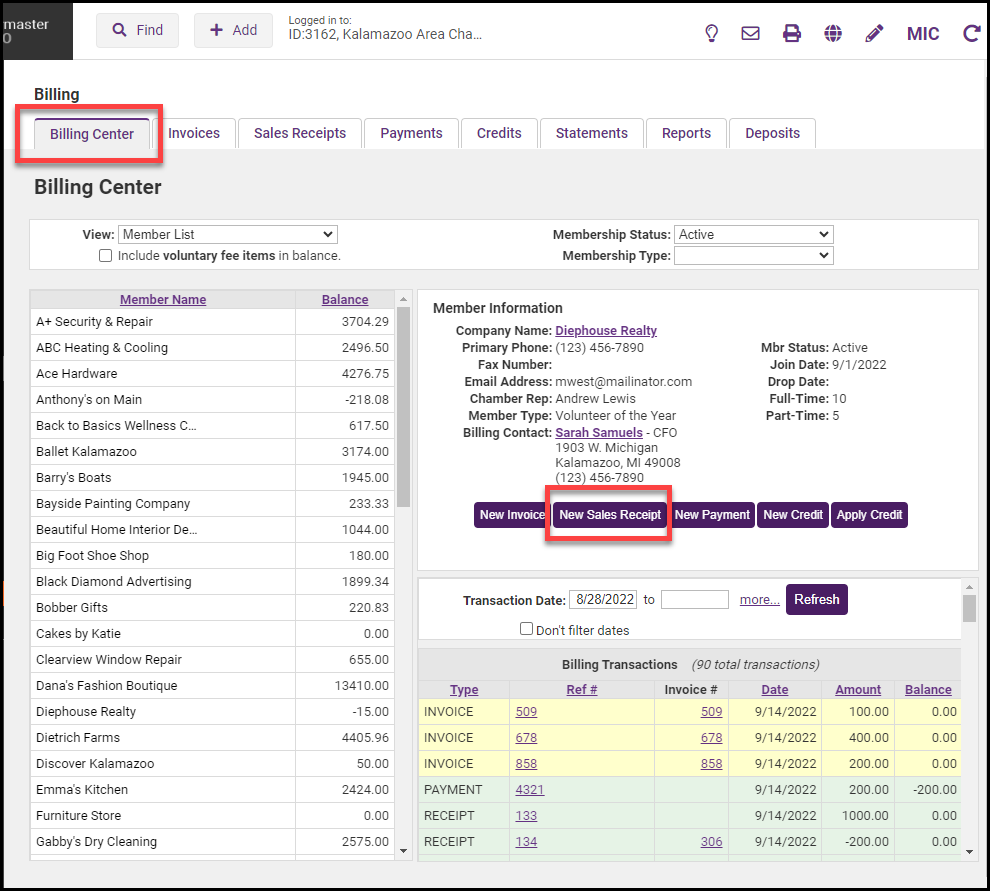Click the pencil edit icon
The height and width of the screenshot is (891, 990).
point(874,33)
